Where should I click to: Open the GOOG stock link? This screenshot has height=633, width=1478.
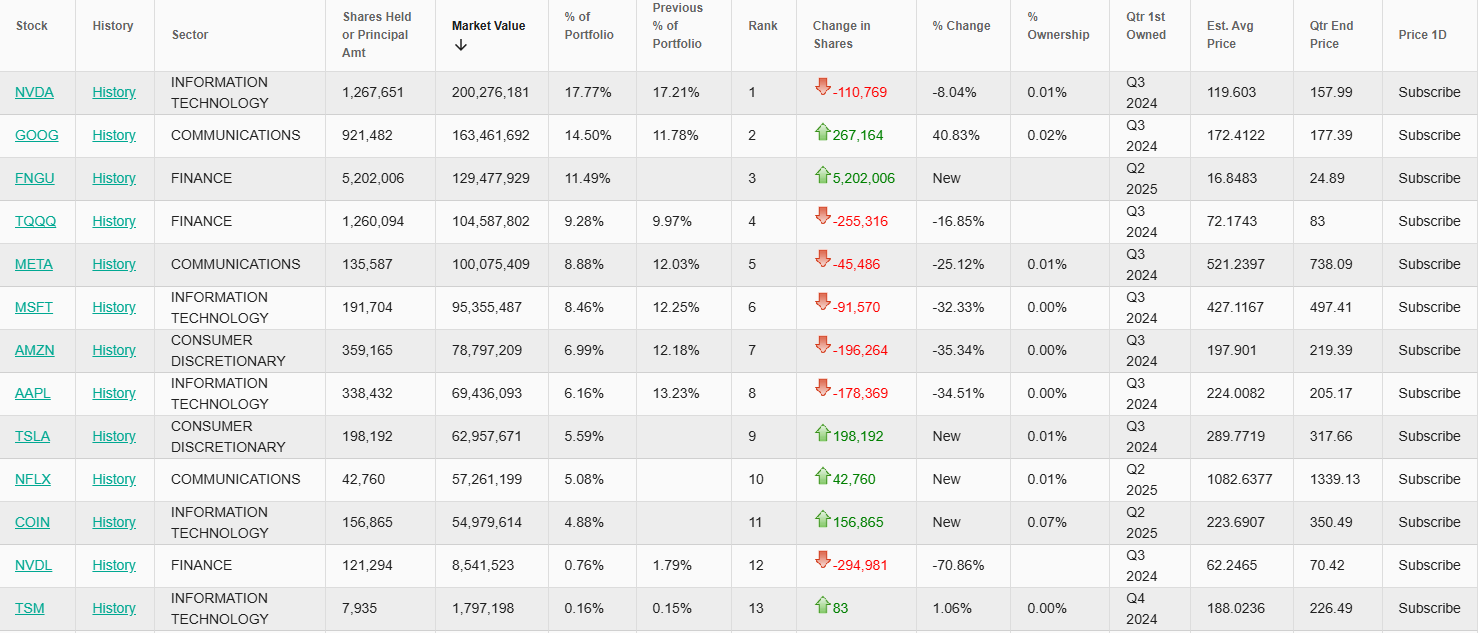point(37,135)
